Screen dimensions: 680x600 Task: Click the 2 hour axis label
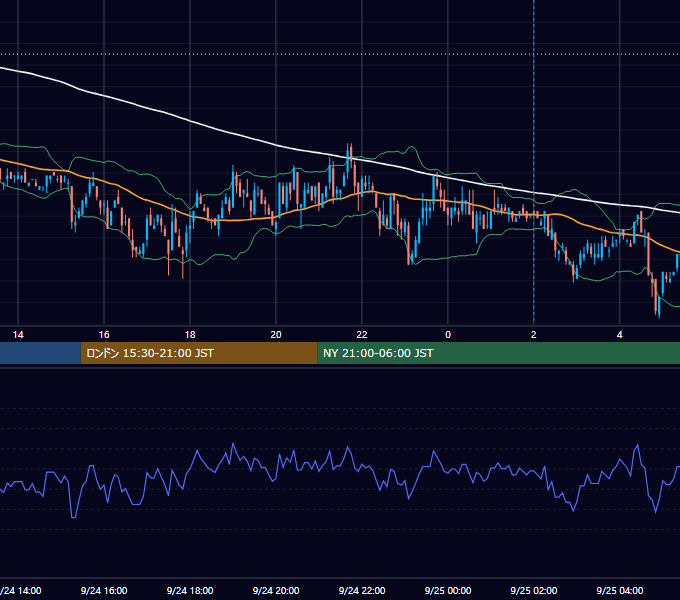coord(534,335)
